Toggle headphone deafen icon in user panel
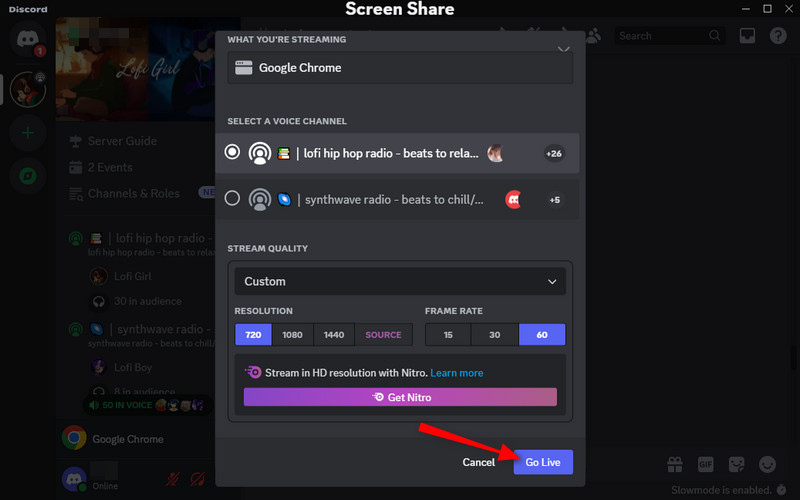Image resolution: width=800 pixels, height=500 pixels. pyautogui.click(x=197, y=479)
